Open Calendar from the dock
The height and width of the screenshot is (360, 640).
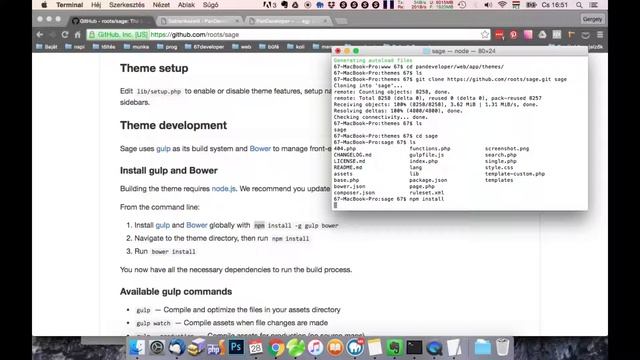click(256, 347)
